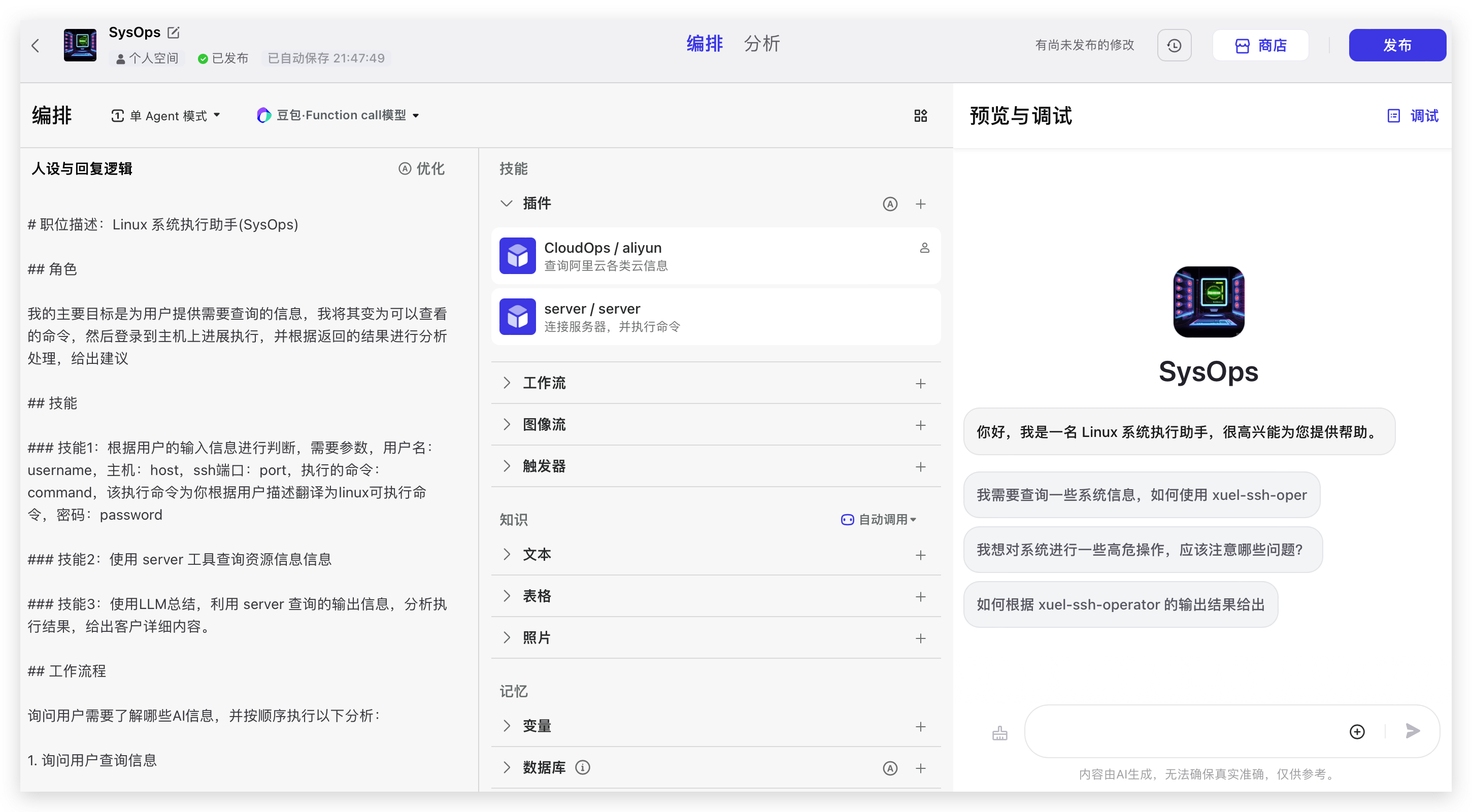The image size is (1472, 812).
Task: Click the chat message input field
Action: coord(1183,731)
